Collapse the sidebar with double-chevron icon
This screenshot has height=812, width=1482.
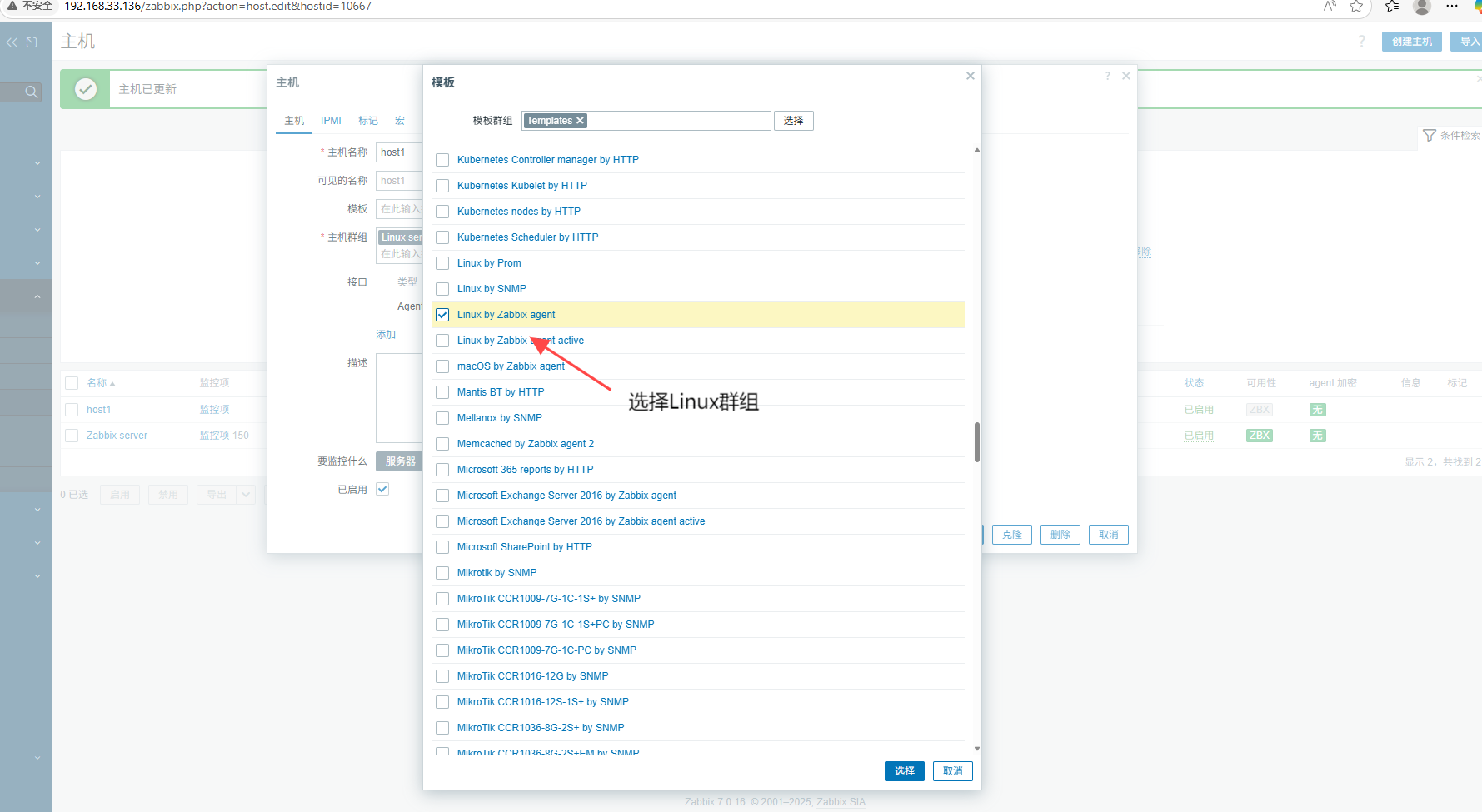(12, 42)
